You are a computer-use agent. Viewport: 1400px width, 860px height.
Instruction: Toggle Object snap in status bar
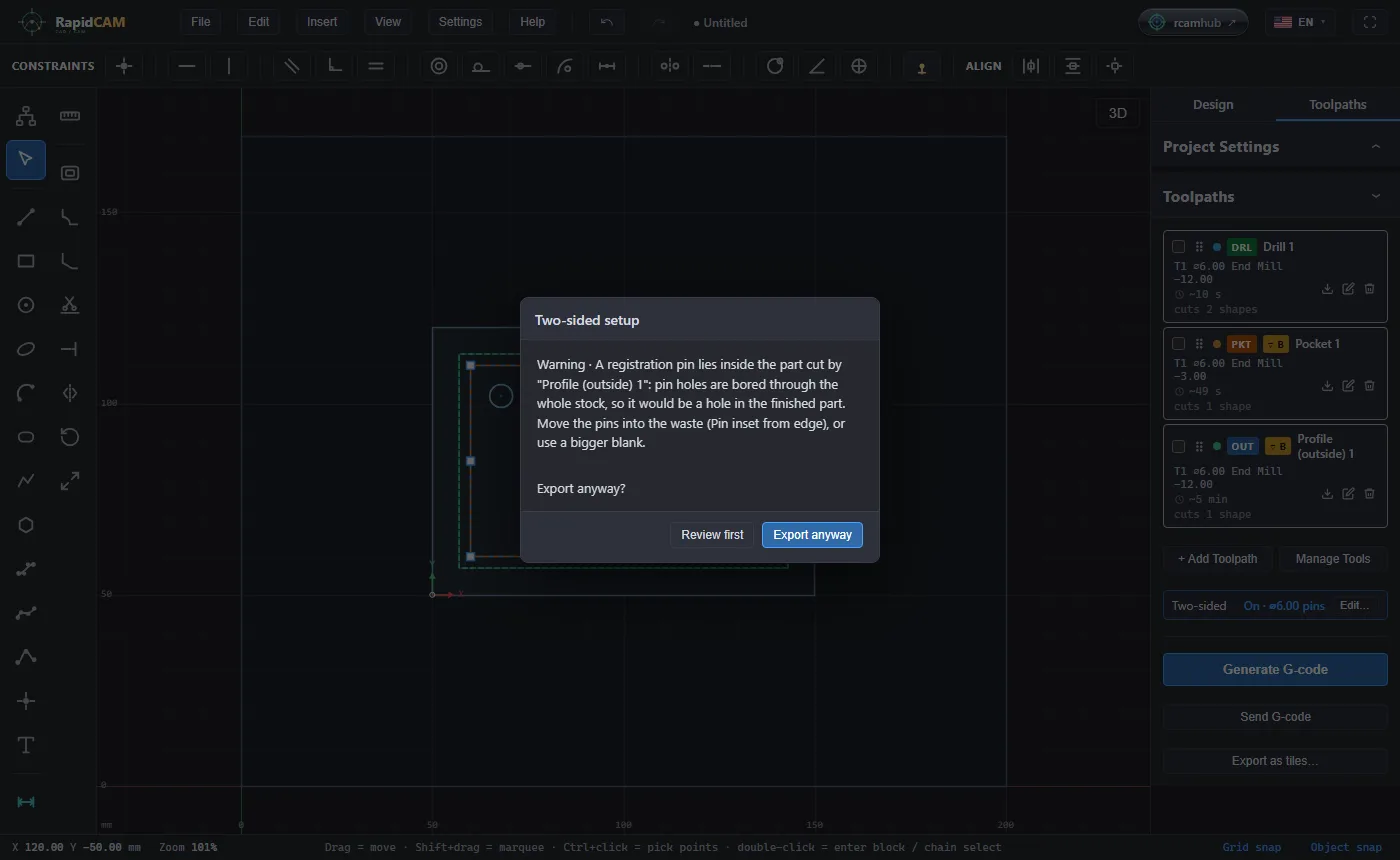click(x=1346, y=848)
